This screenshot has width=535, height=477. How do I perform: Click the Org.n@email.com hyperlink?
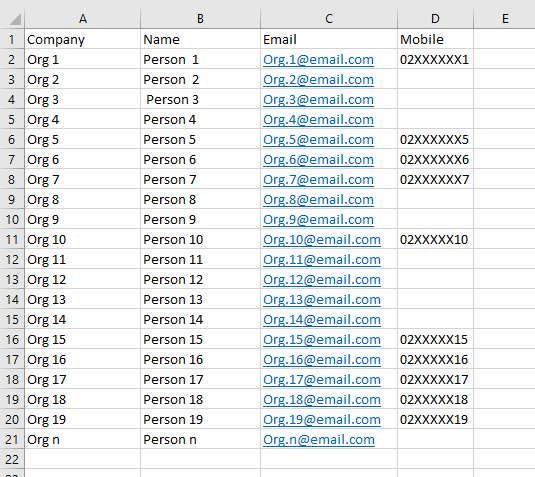[x=319, y=439]
